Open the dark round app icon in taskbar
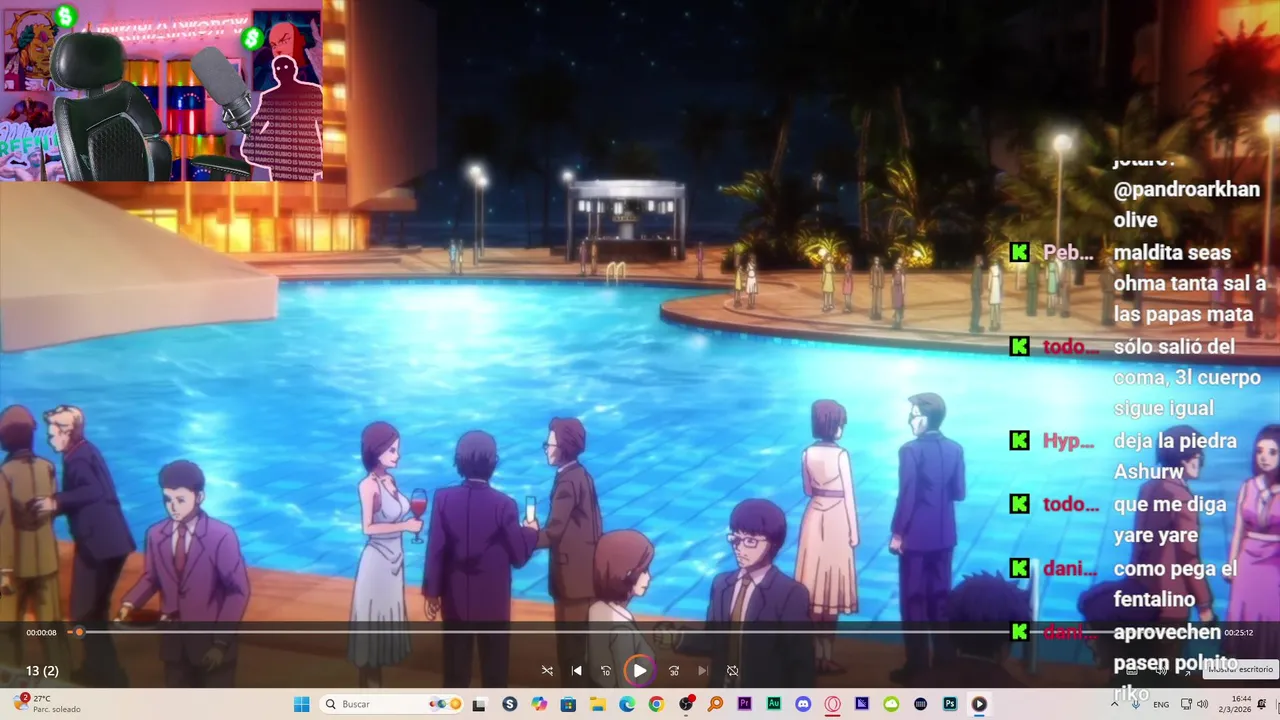1280x720 pixels. (x=920, y=704)
